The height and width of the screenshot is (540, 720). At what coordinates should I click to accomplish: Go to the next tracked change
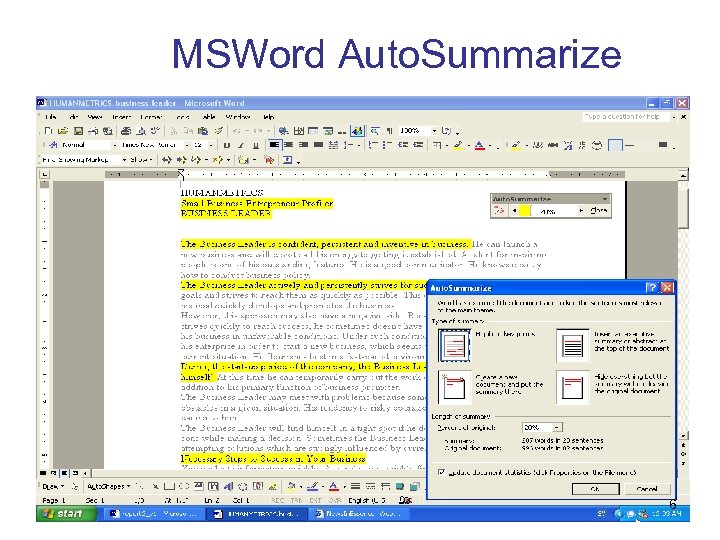(182, 160)
